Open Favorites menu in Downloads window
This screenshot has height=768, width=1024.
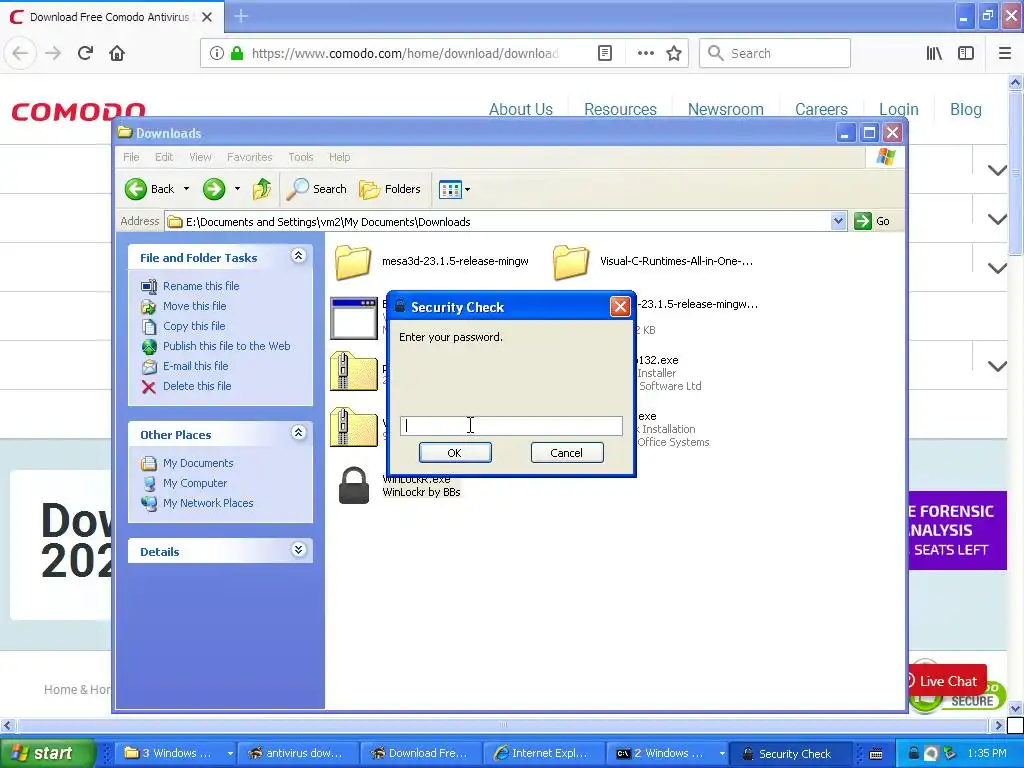click(x=249, y=157)
